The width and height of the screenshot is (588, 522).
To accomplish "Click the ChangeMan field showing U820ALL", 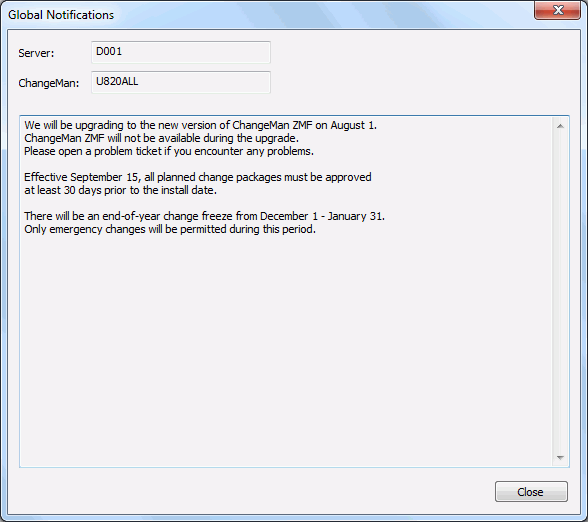I will pos(181,82).
